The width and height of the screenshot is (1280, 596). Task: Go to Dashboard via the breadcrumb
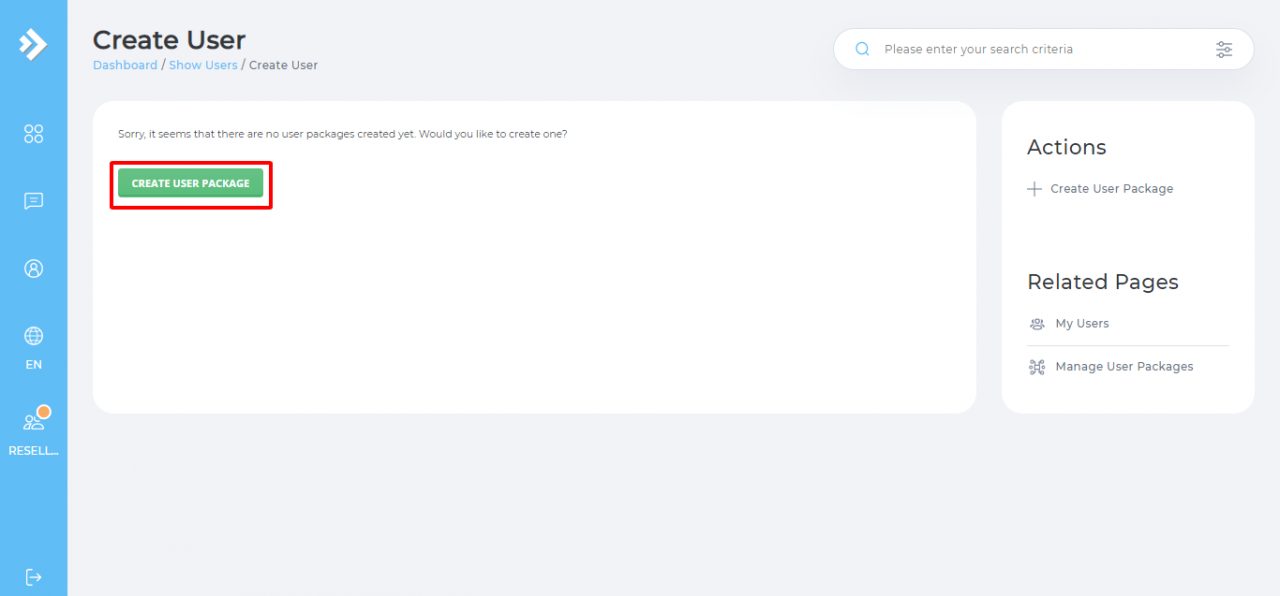pos(125,65)
